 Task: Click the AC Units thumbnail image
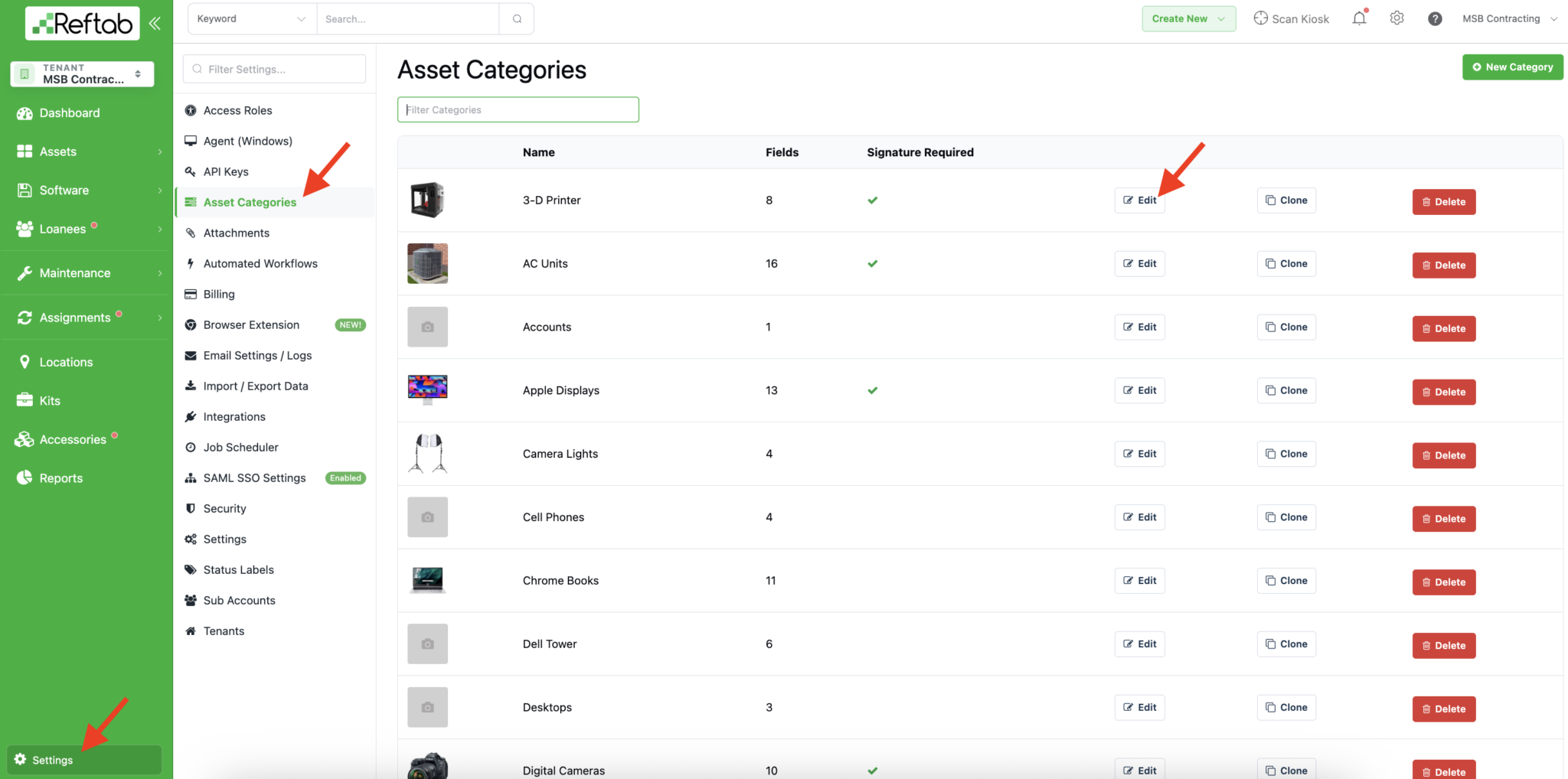(427, 263)
